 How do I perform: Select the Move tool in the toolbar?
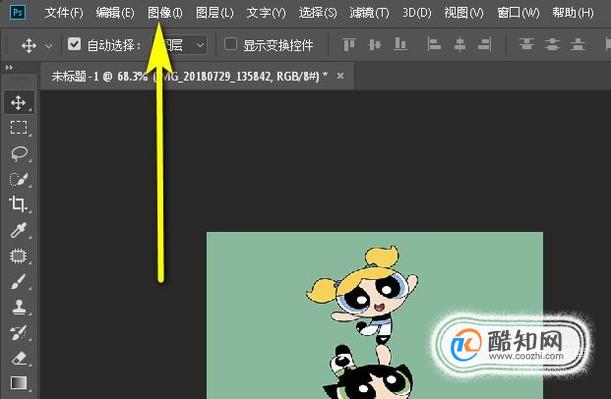(x=19, y=102)
